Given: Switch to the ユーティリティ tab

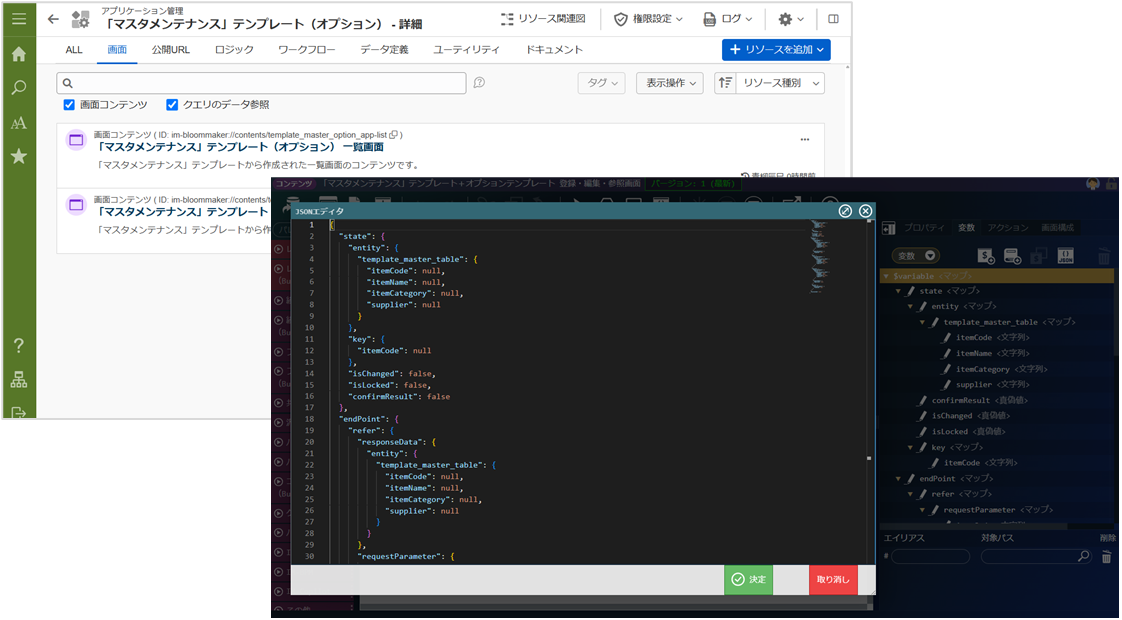Looking at the screenshot, I should (466, 49).
